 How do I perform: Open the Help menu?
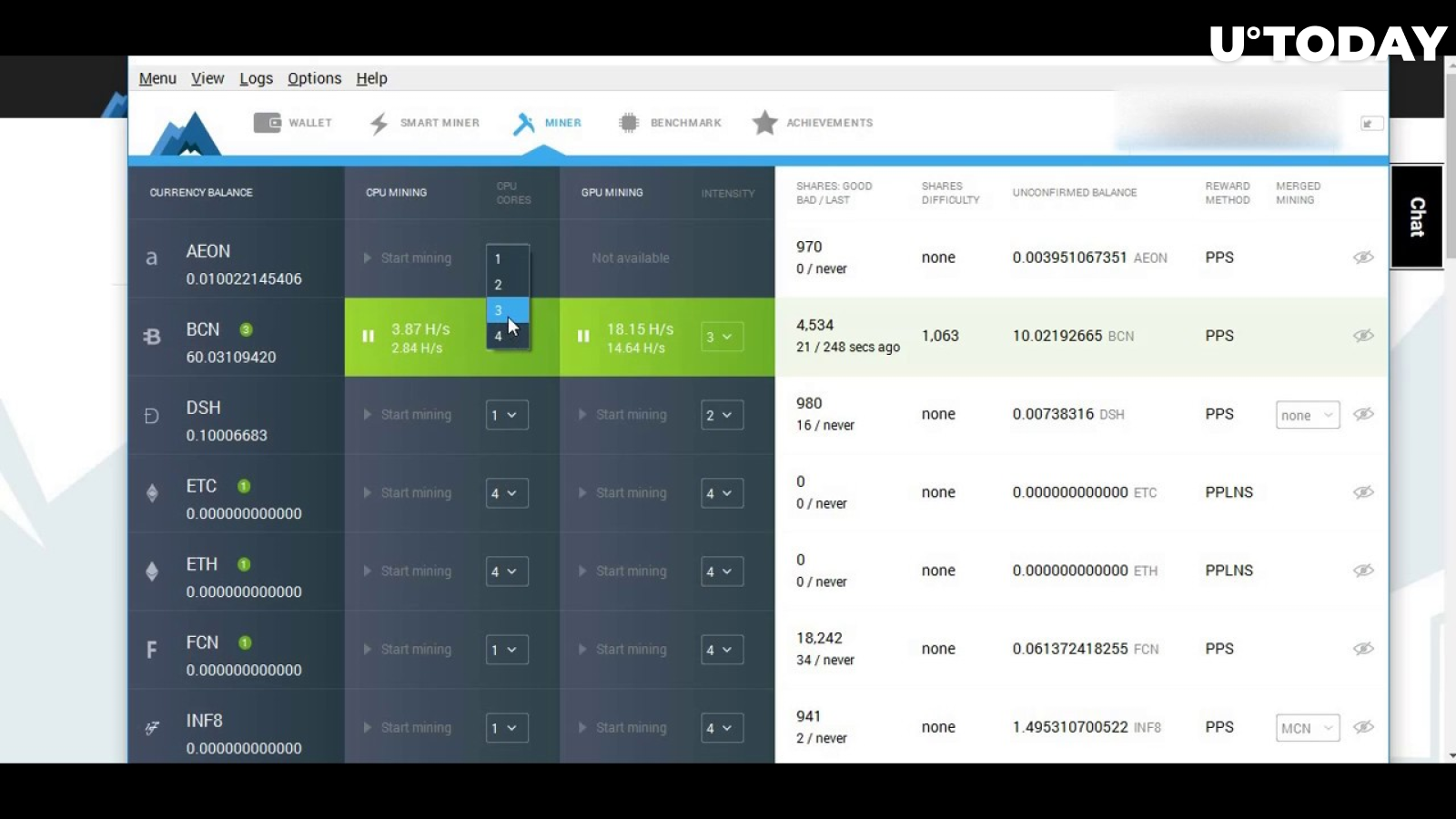pos(371,78)
